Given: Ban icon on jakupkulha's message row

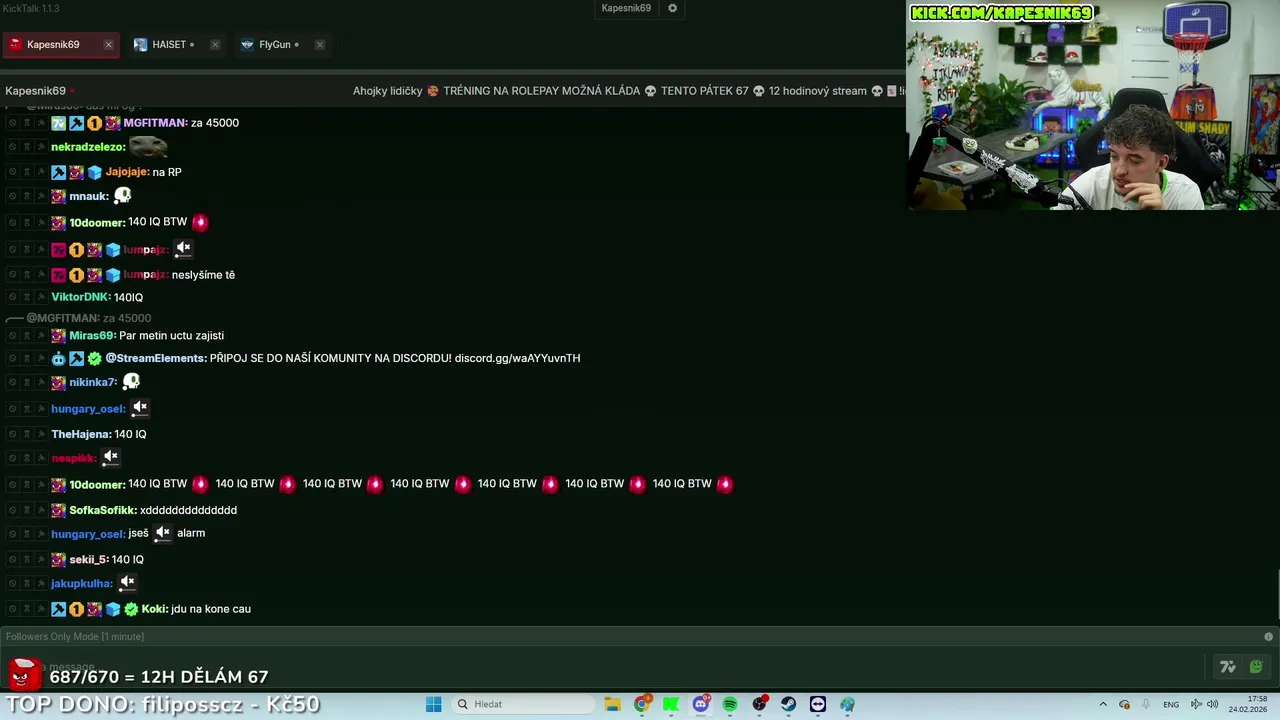Looking at the screenshot, I should click(12, 584).
